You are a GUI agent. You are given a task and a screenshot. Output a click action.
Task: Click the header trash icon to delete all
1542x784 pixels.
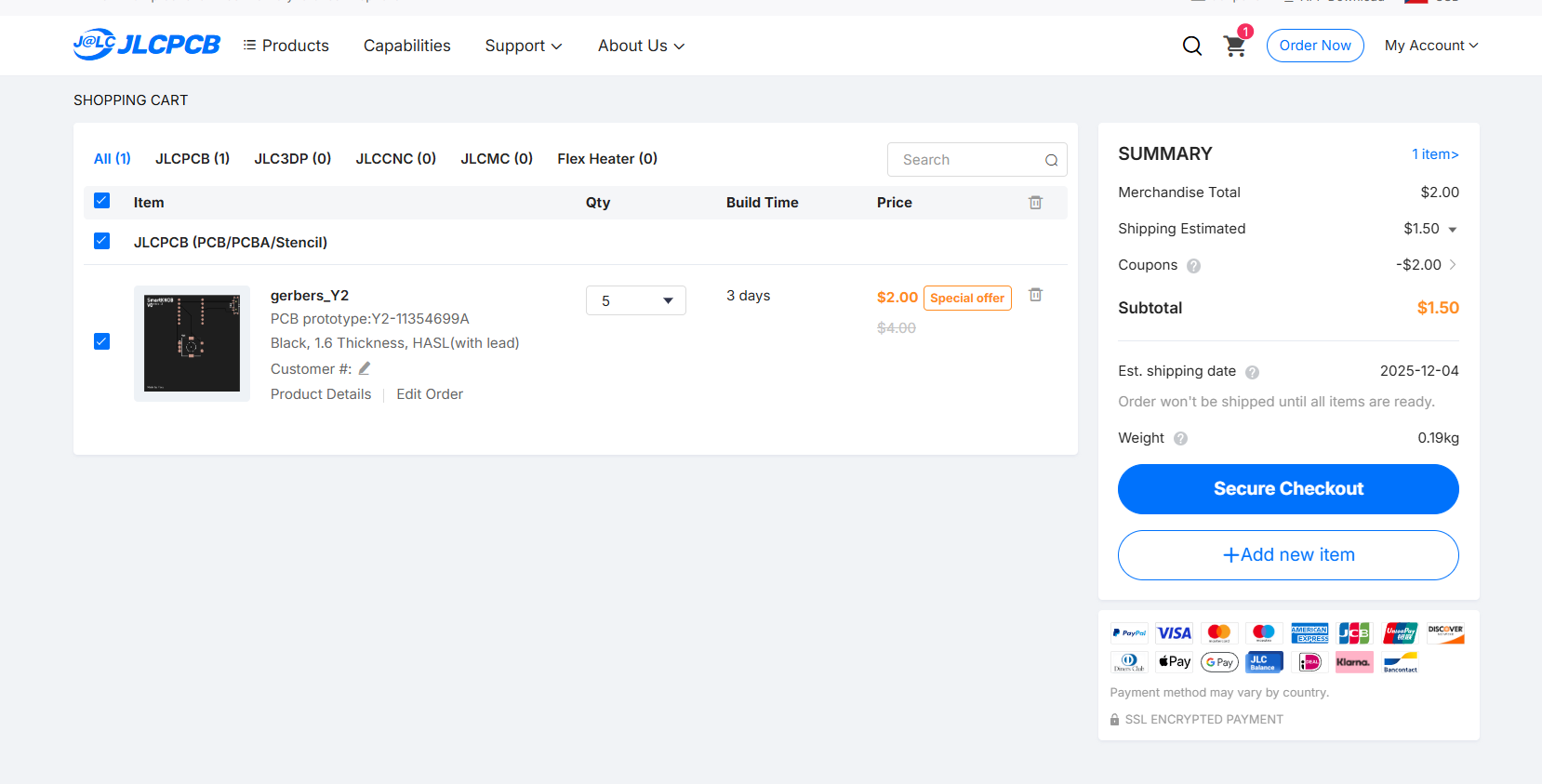1035,203
